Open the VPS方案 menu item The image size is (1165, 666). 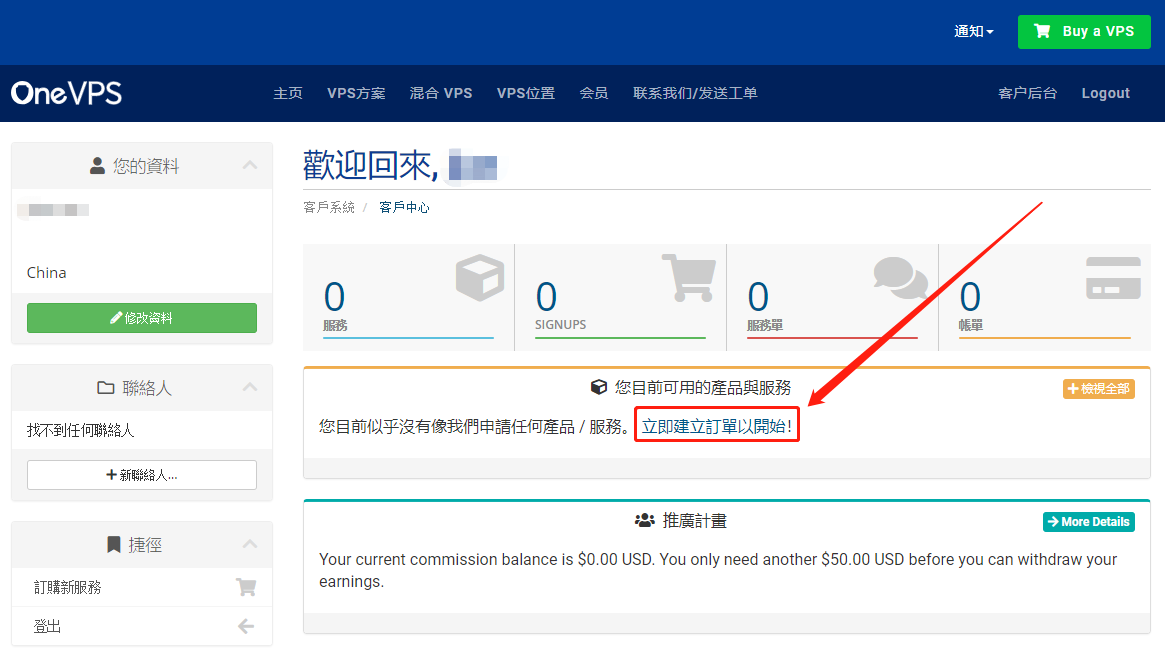coord(356,93)
